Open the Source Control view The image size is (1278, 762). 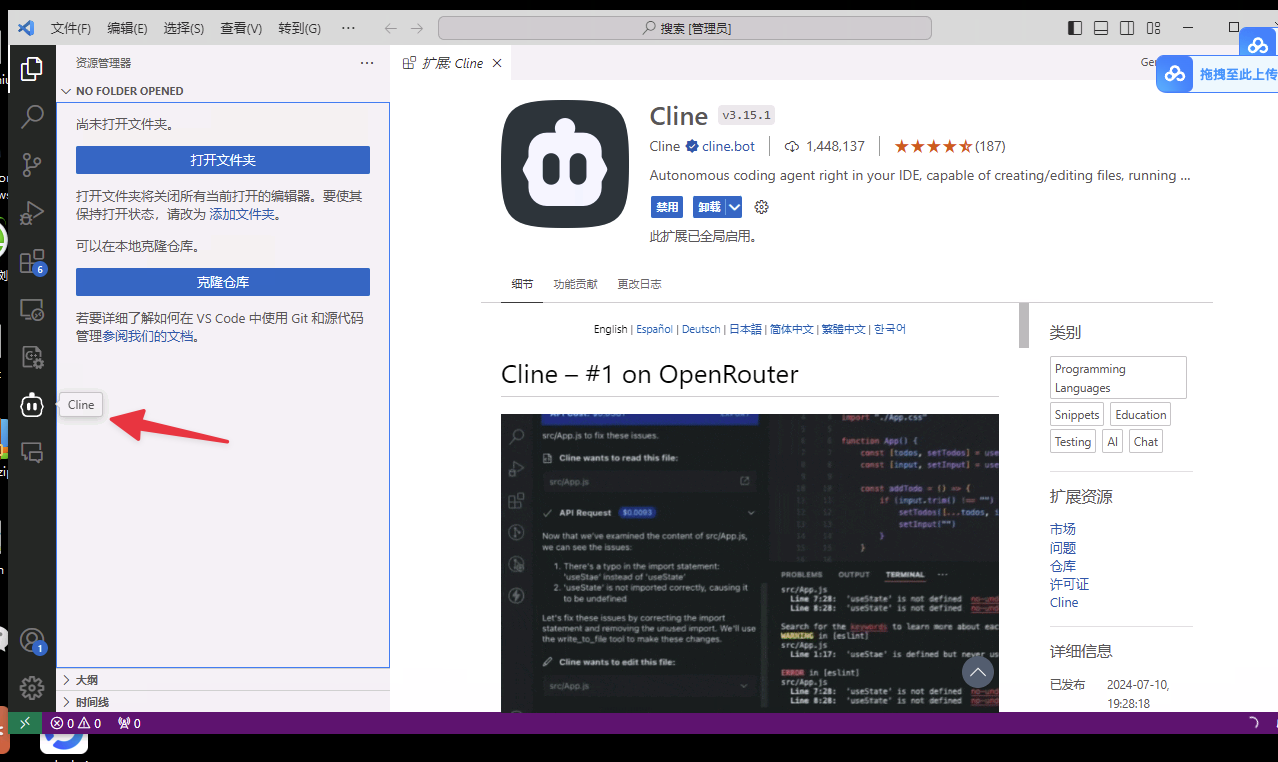[32, 164]
